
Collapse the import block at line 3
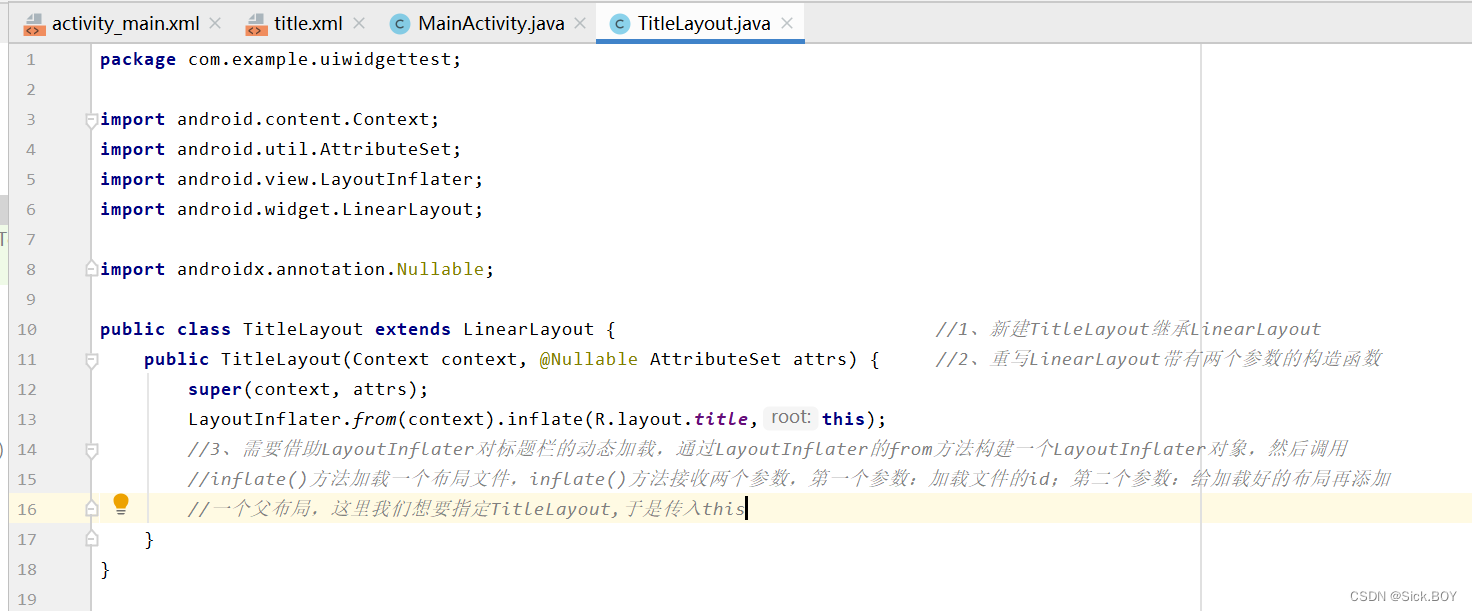[x=90, y=118]
